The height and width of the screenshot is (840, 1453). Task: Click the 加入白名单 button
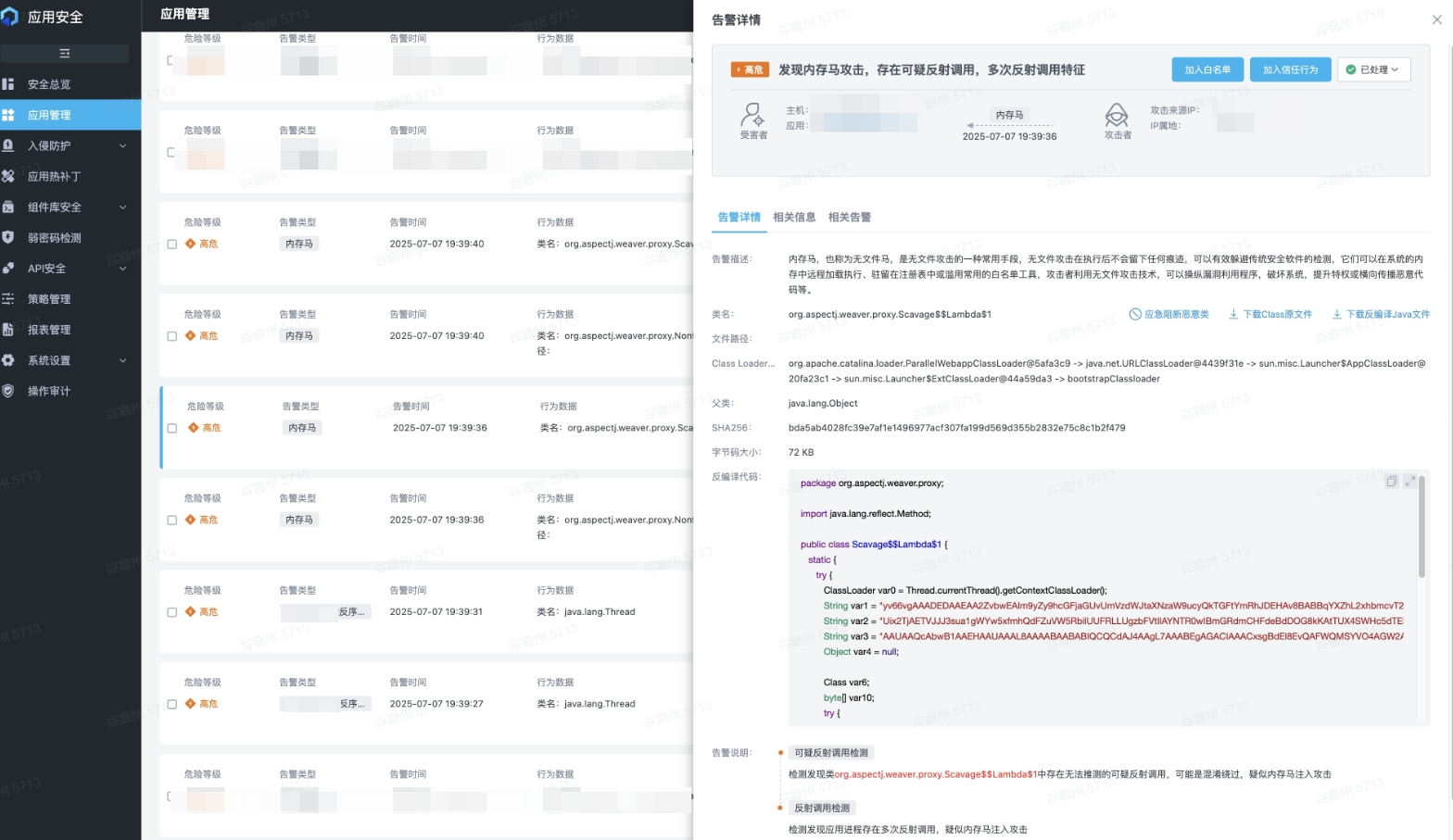[1207, 69]
